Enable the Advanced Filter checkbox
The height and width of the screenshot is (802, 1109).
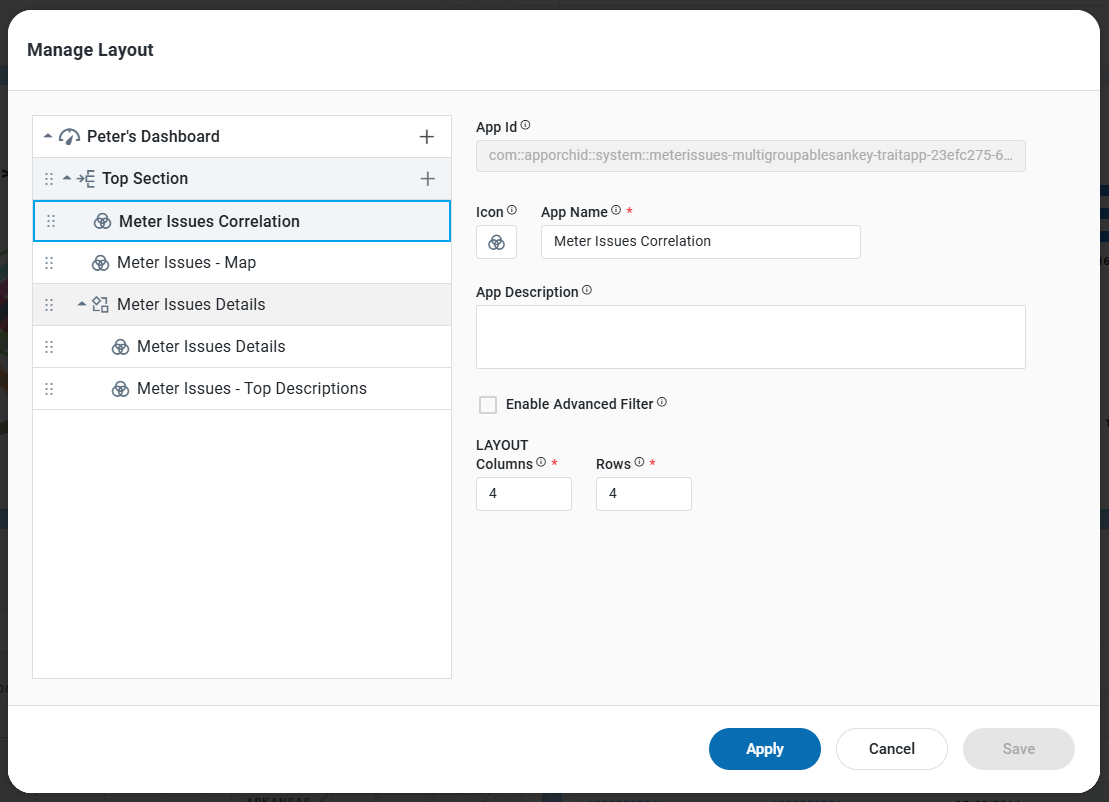(x=488, y=405)
